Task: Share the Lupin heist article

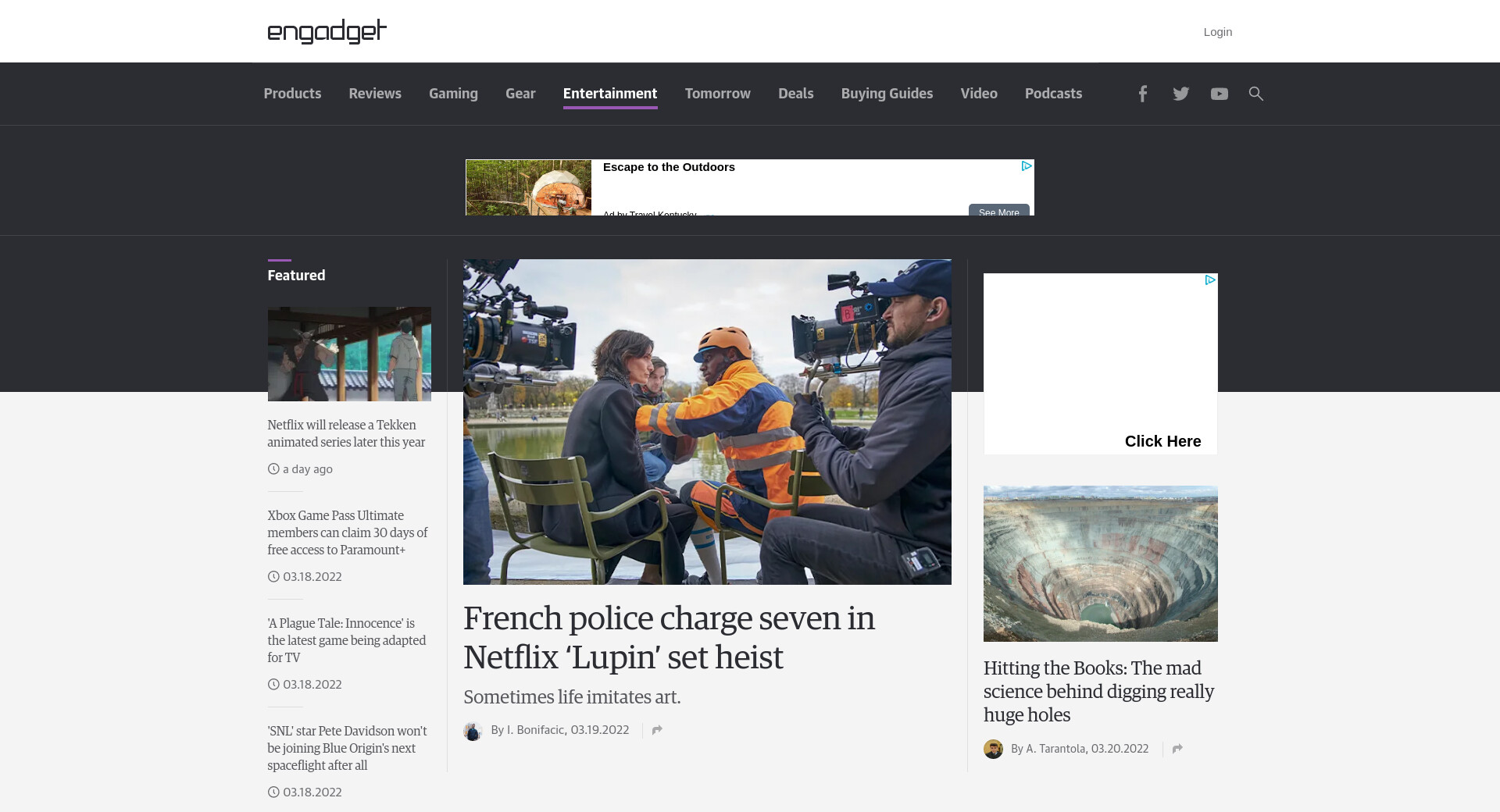Action: 657,730
